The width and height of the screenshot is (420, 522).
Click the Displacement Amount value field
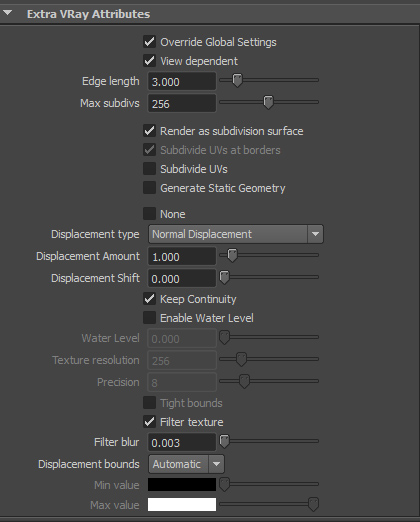(x=182, y=256)
